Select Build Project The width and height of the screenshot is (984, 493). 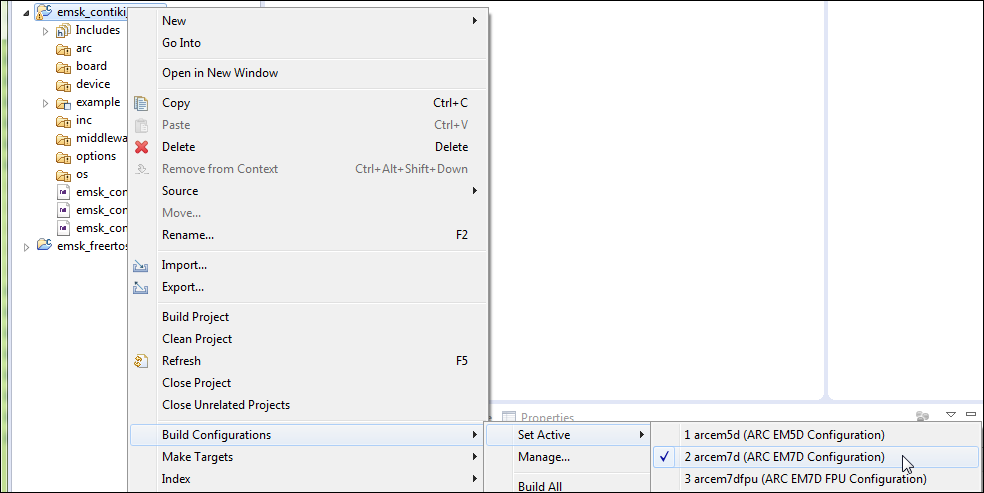[x=308, y=317]
